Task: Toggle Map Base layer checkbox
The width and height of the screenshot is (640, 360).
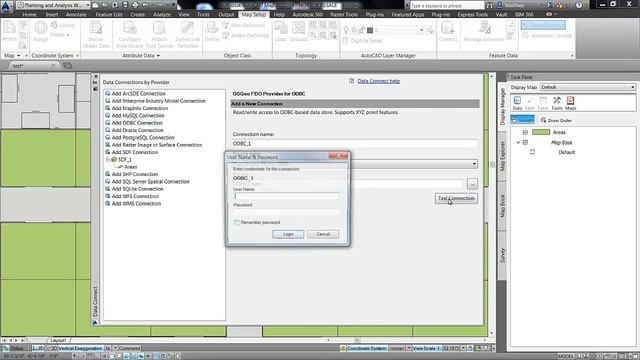Action: pos(525,142)
